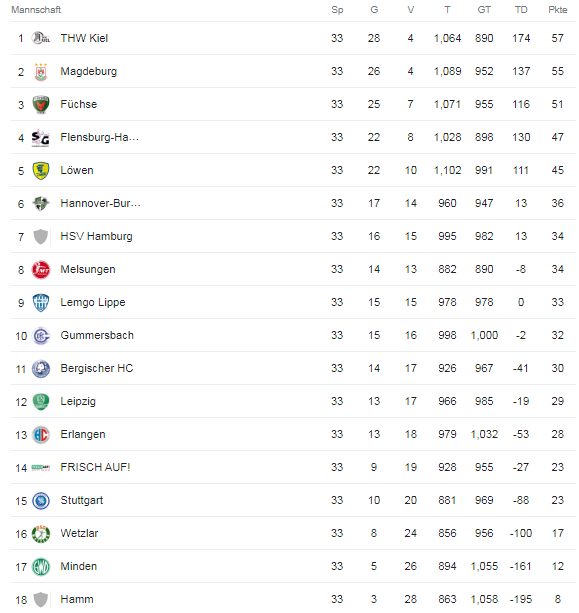Screen dimensions: 579x613
Task: Click the Pkte column header
Action: point(557,10)
